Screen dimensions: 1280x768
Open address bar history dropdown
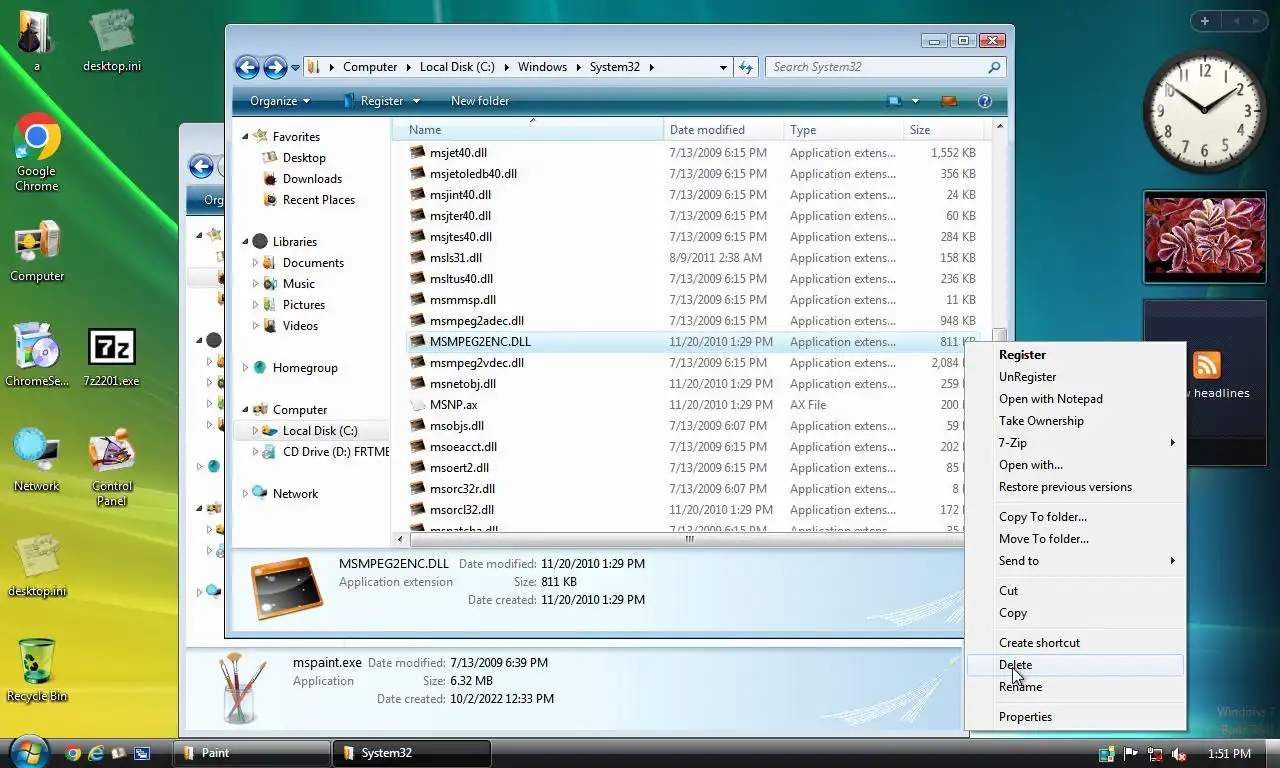(x=723, y=67)
